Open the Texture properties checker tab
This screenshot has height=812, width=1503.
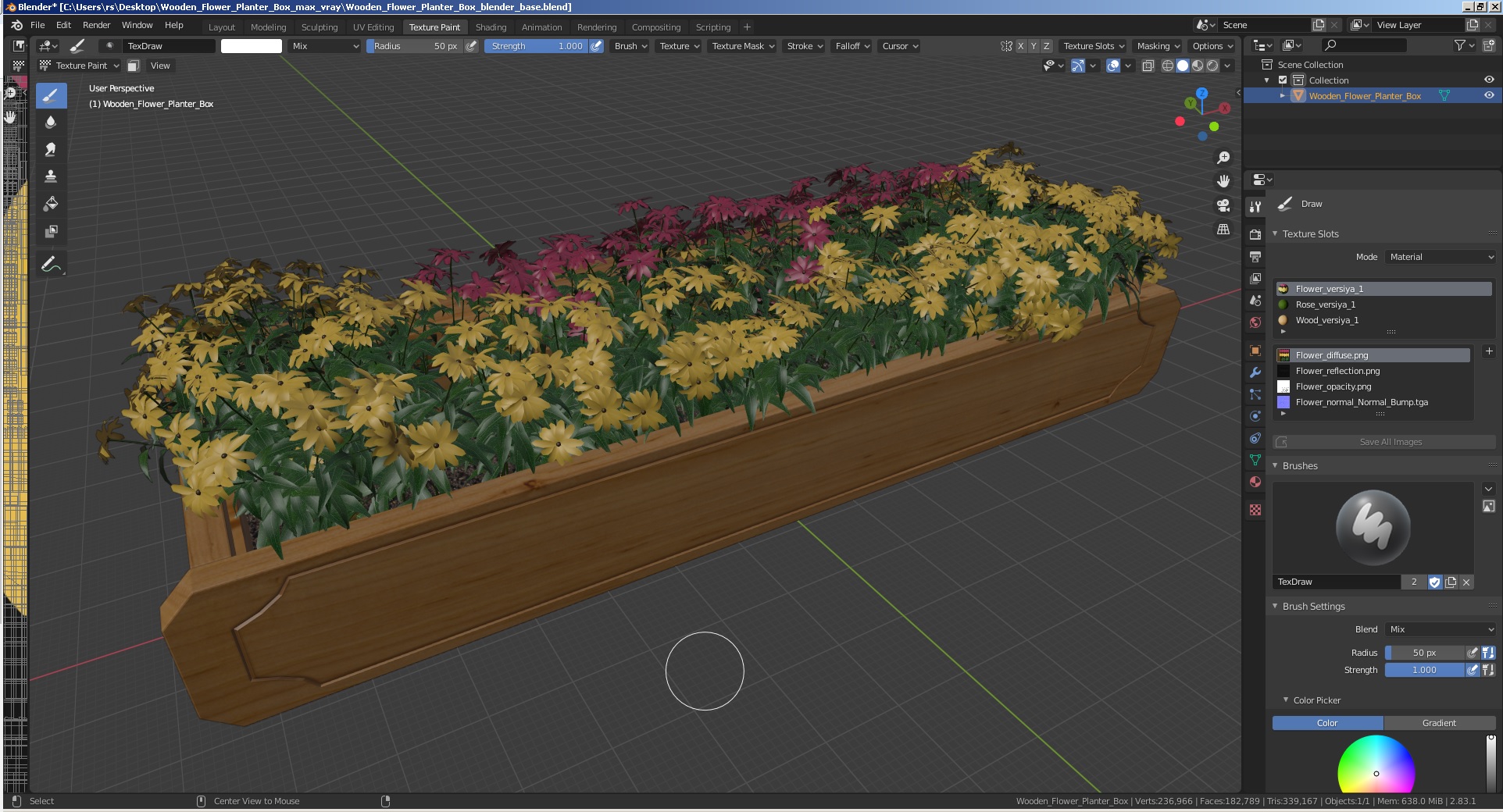click(x=1255, y=510)
